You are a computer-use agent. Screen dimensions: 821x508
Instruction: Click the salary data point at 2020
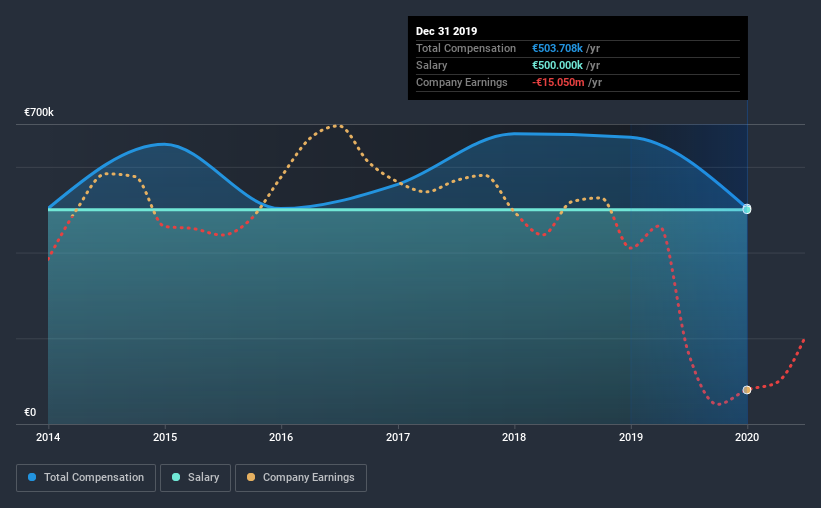(x=747, y=209)
